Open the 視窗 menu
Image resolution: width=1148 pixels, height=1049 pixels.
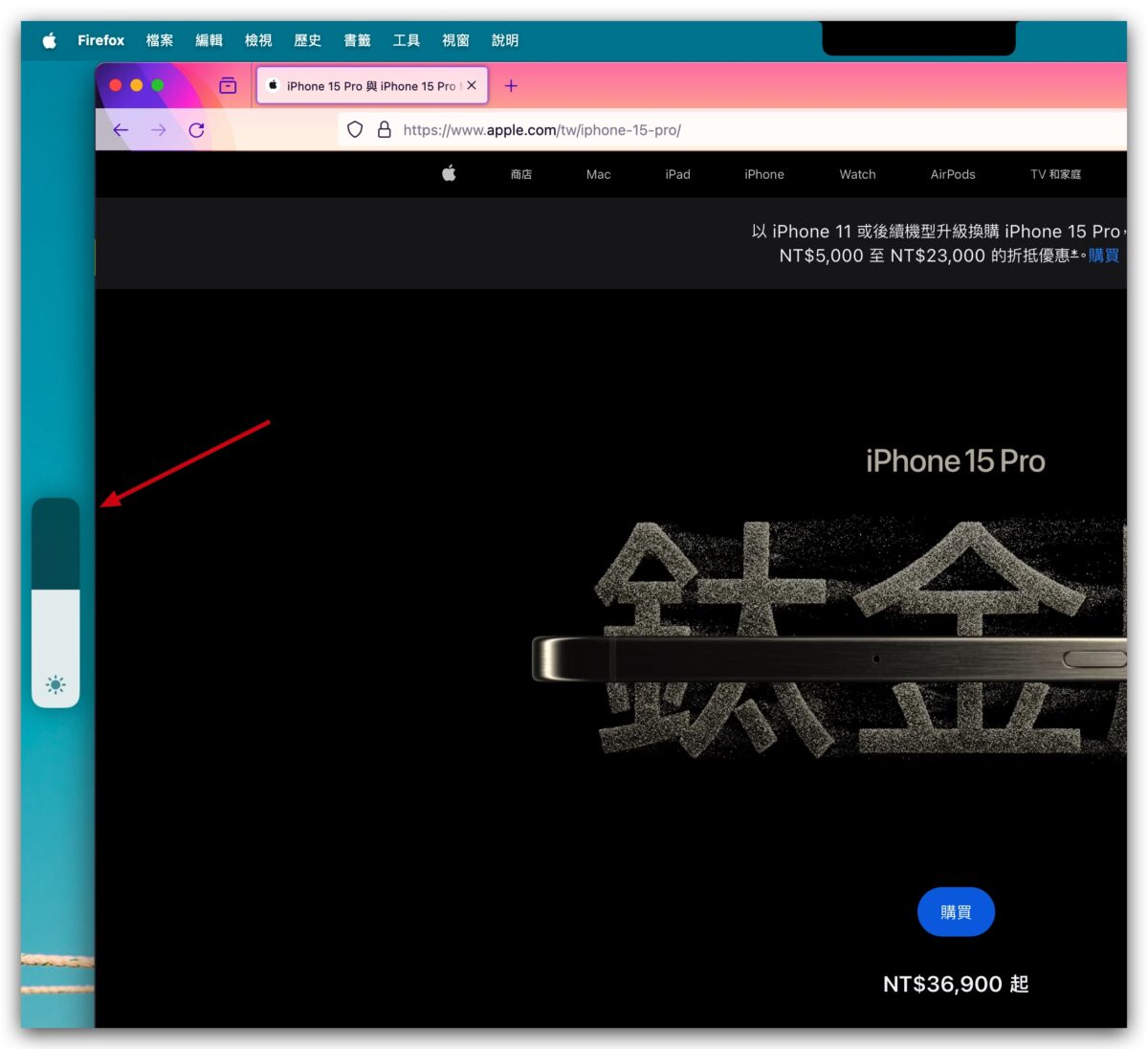pos(455,40)
